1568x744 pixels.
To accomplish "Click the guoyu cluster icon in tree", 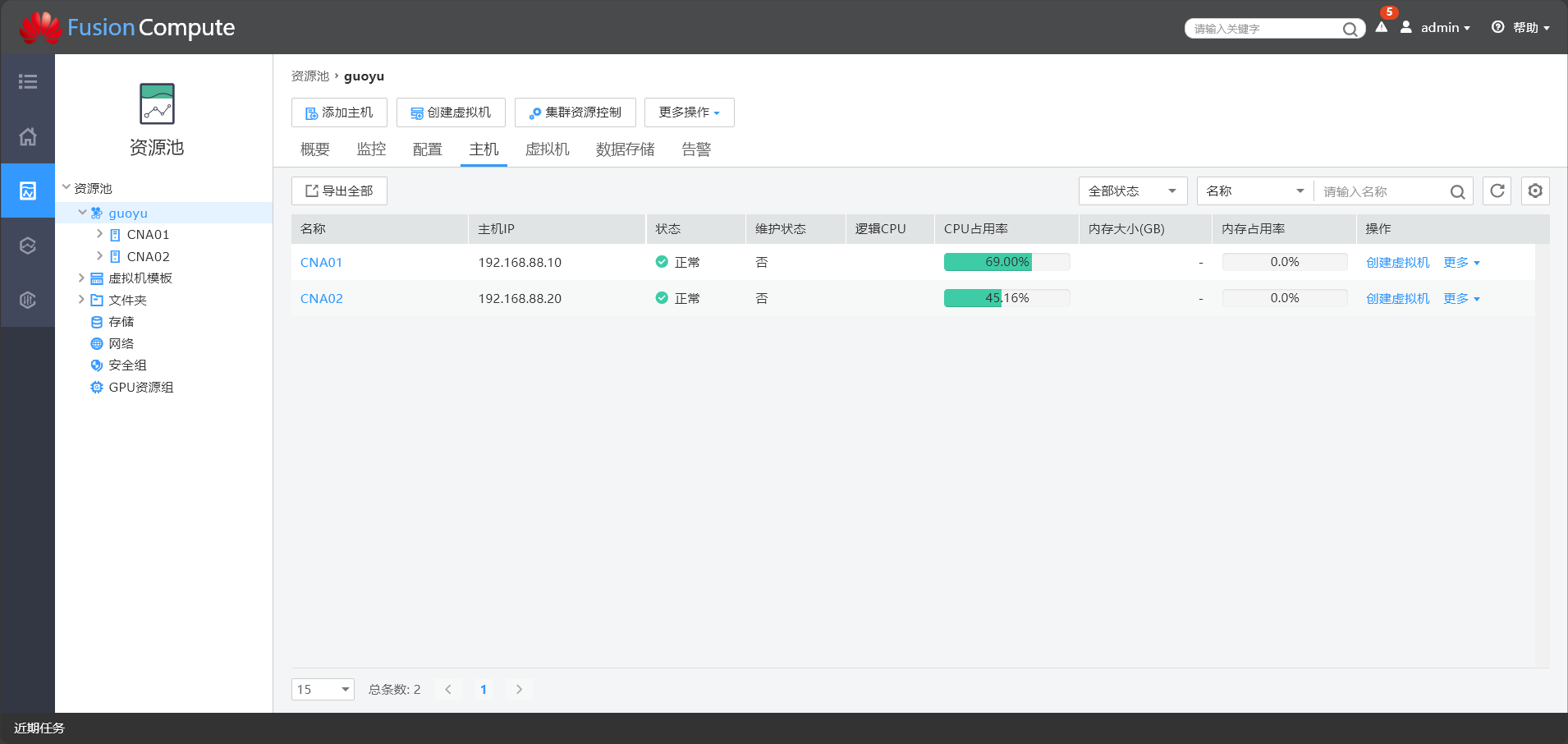I will tap(97, 213).
